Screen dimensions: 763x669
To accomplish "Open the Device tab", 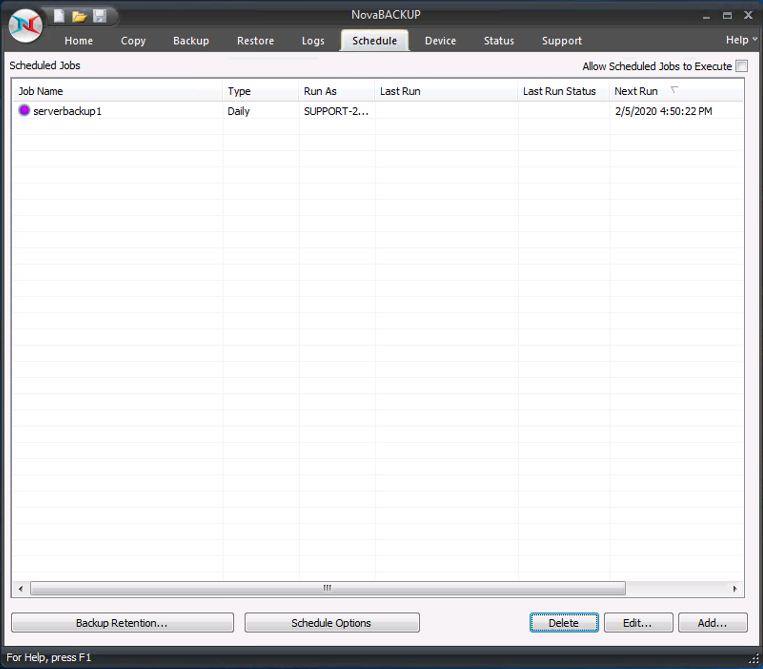I will [x=440, y=41].
